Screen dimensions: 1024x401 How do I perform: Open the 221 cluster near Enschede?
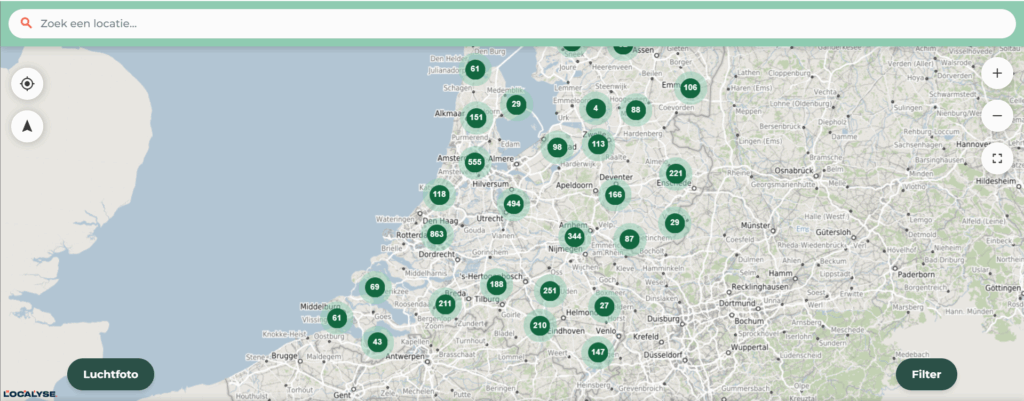pyautogui.click(x=675, y=174)
